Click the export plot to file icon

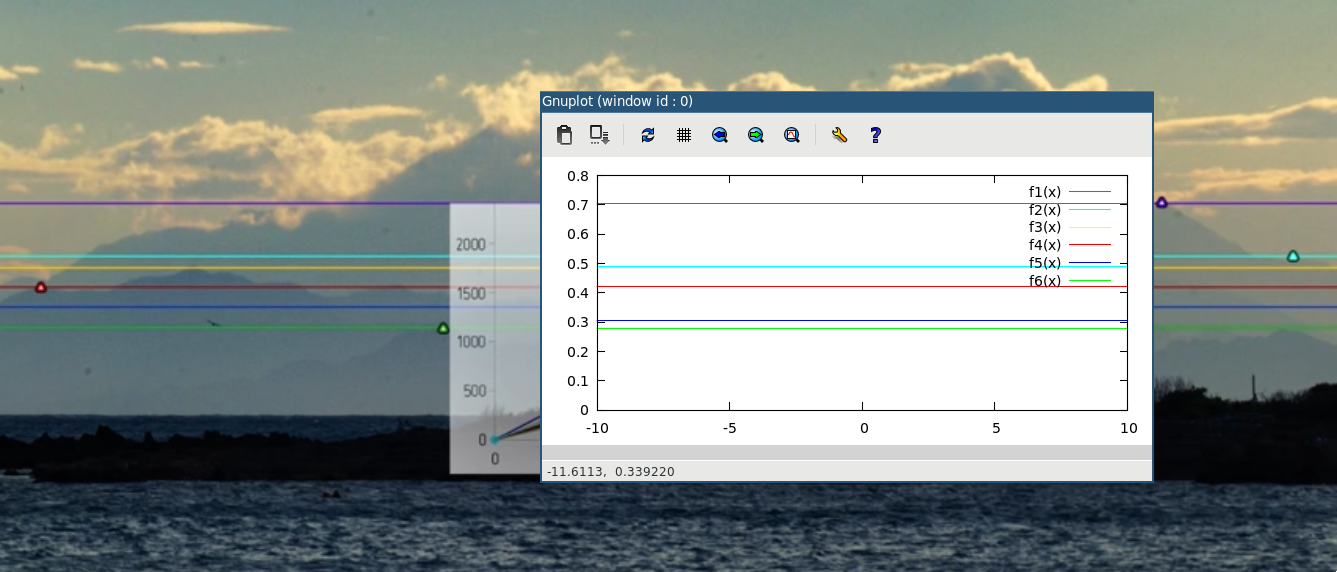click(x=599, y=135)
